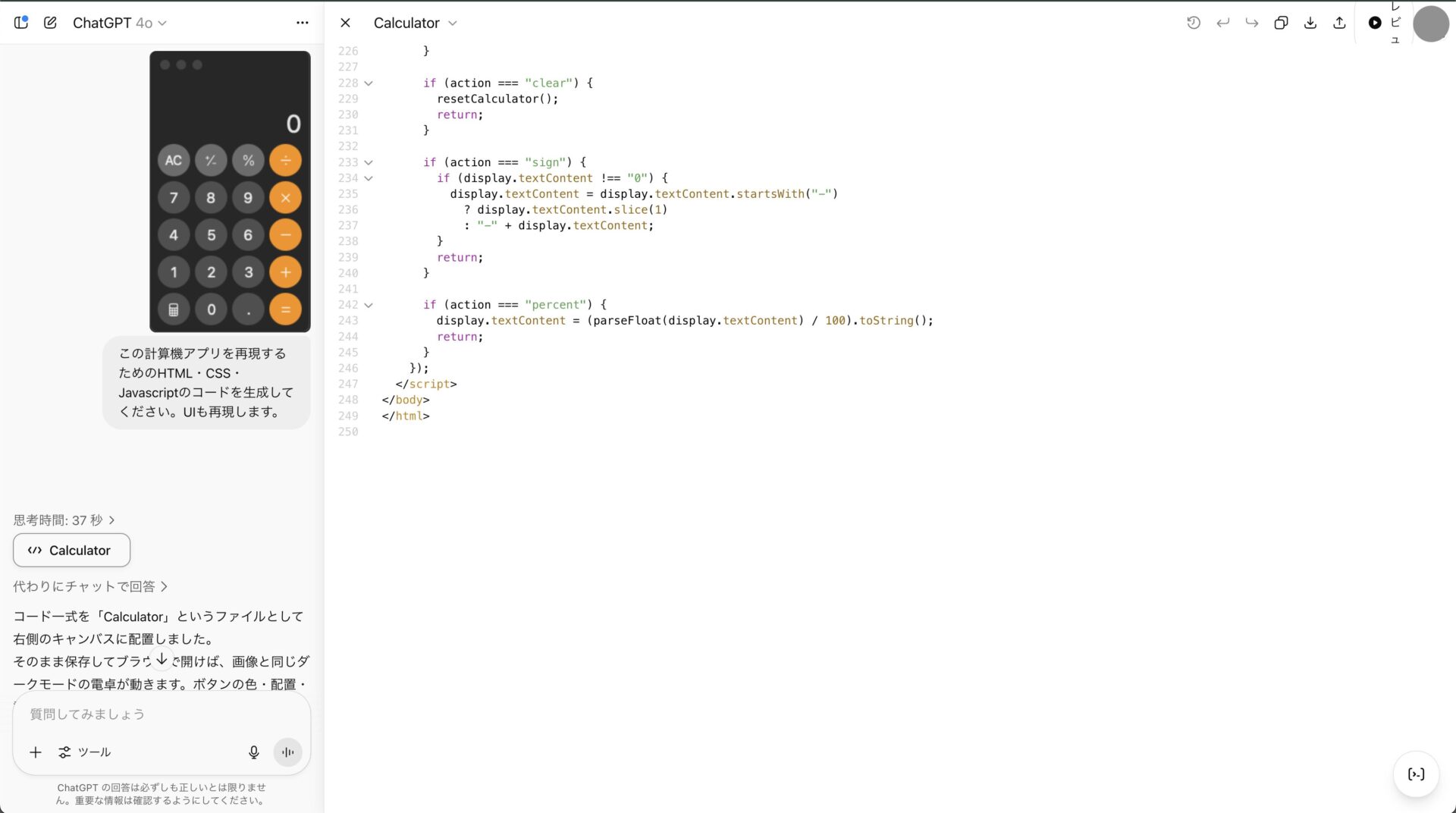Image resolution: width=1456 pixels, height=813 pixels.
Task: Click the user prompt message bubble
Action: click(206, 383)
